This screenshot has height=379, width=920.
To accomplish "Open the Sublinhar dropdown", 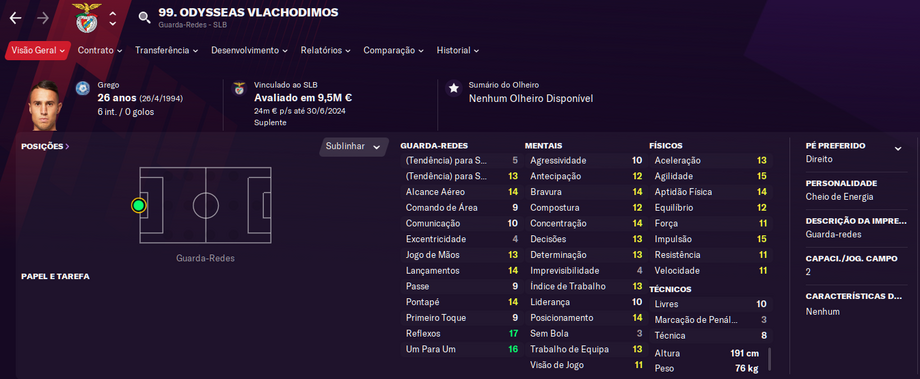I will 354,147.
